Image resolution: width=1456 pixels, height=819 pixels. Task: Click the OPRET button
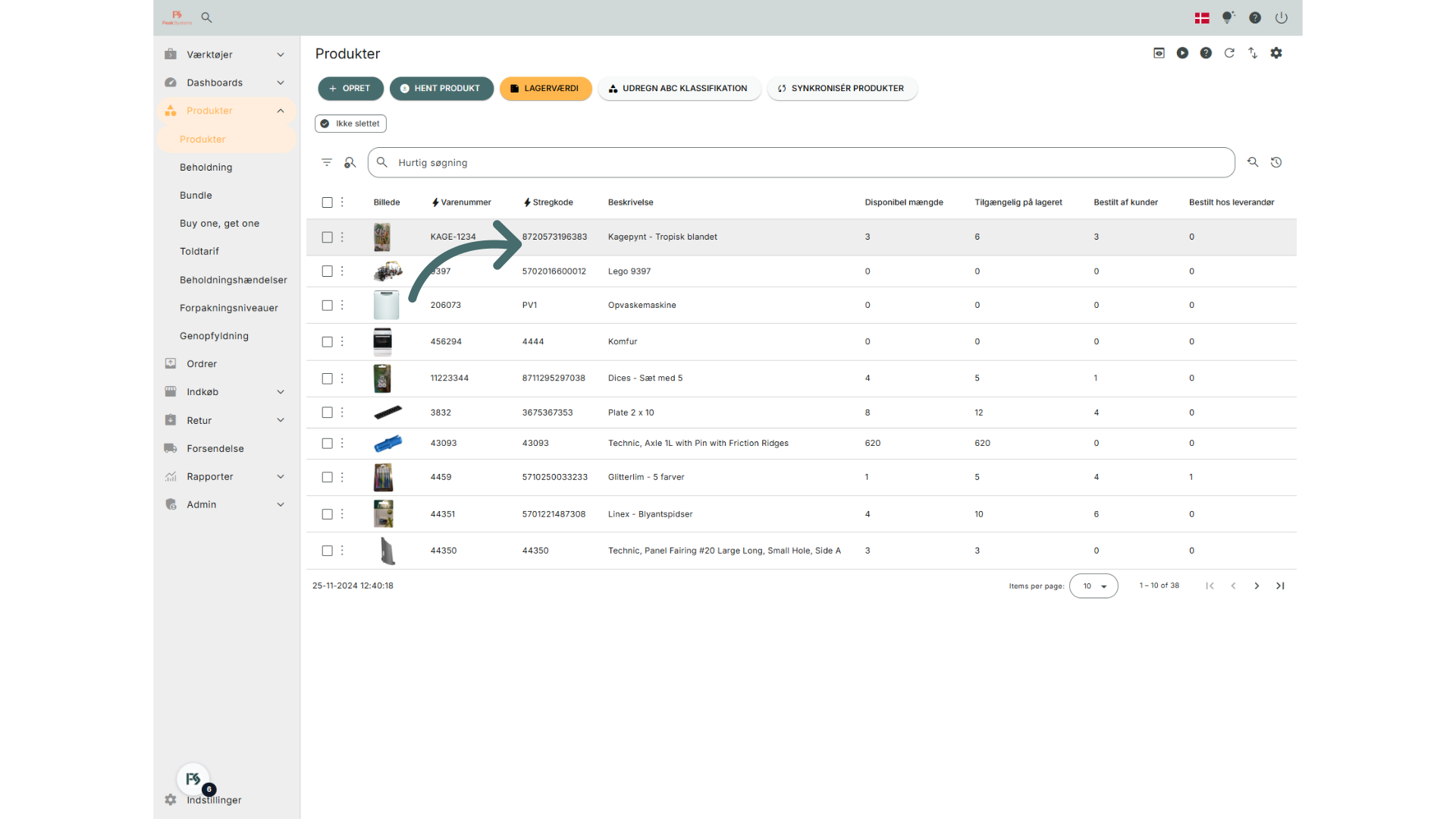tap(350, 89)
